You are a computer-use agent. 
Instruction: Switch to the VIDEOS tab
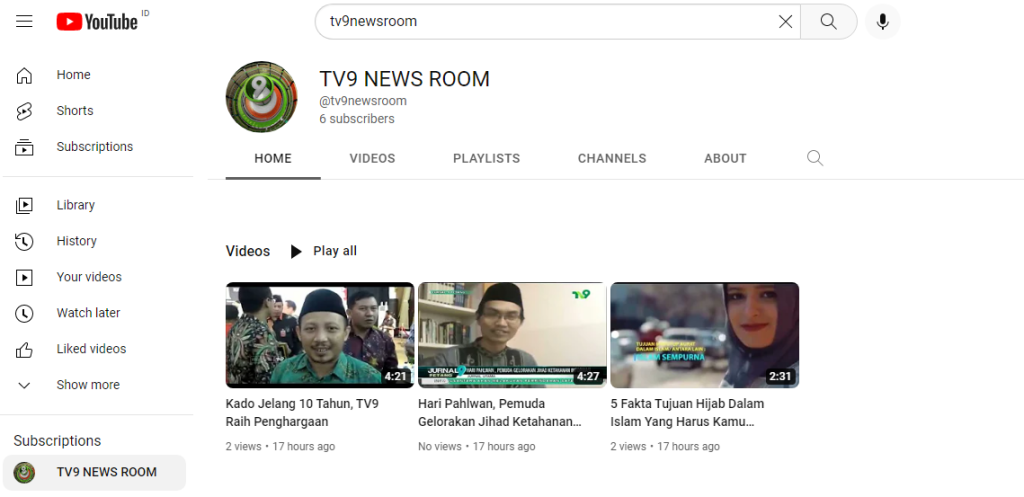click(372, 159)
